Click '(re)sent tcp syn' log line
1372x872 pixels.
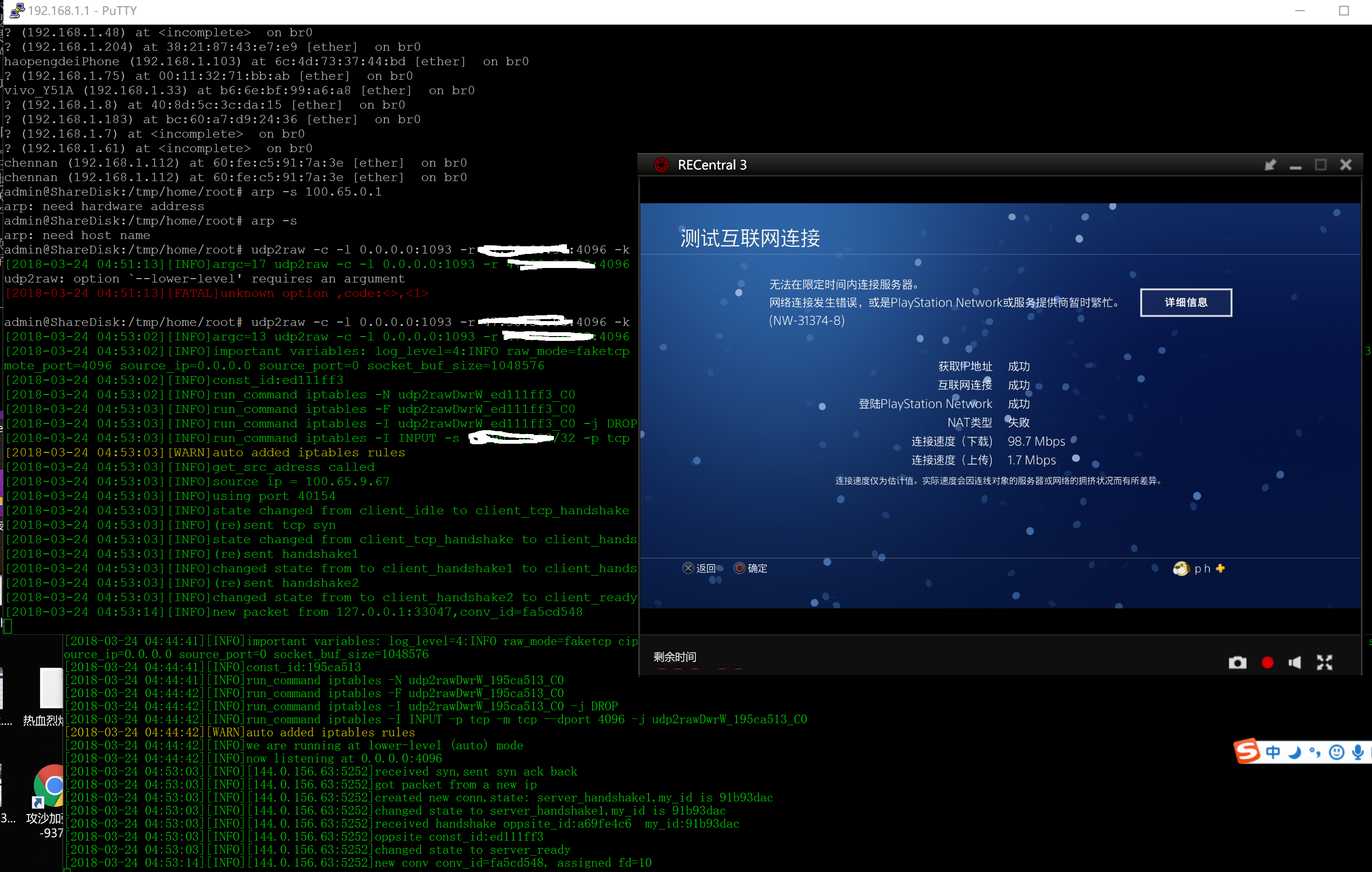(x=170, y=525)
